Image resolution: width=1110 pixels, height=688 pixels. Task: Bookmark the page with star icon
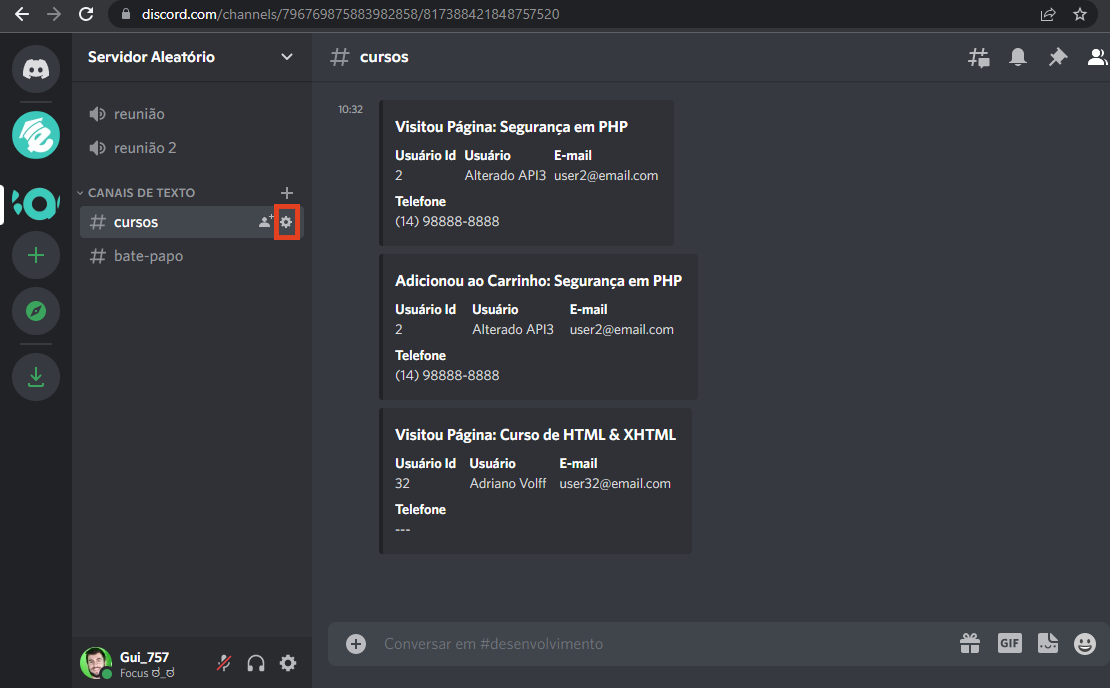click(1080, 14)
